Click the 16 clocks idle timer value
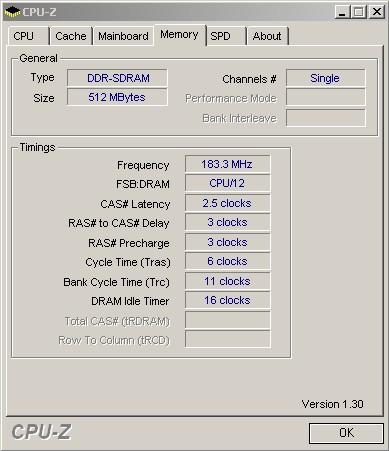Viewport: 389px width, 451px height. click(228, 300)
